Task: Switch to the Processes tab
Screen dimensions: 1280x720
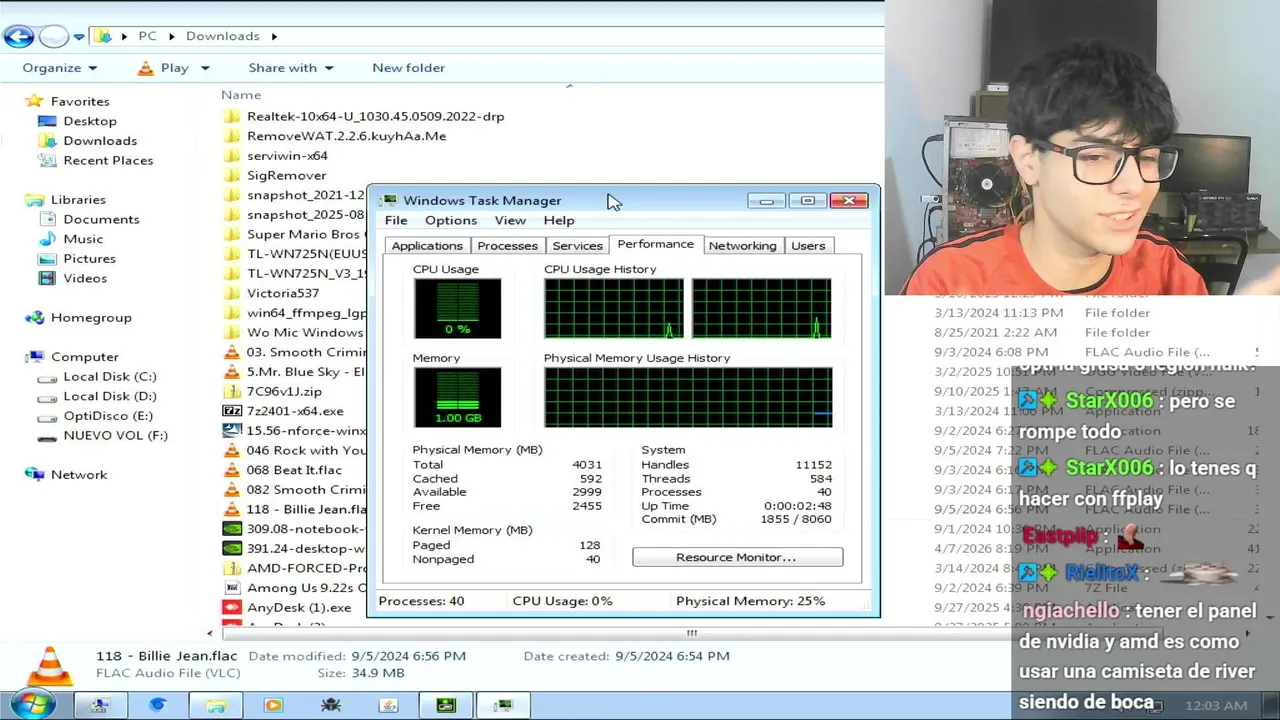Action: point(507,246)
